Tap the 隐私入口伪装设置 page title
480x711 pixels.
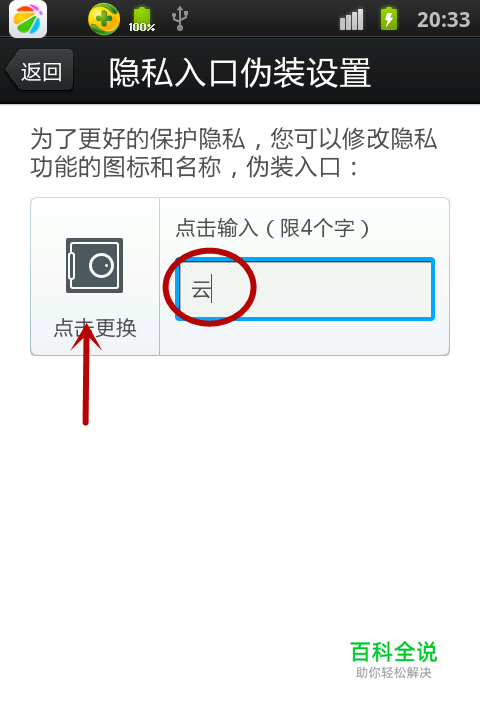(240, 73)
